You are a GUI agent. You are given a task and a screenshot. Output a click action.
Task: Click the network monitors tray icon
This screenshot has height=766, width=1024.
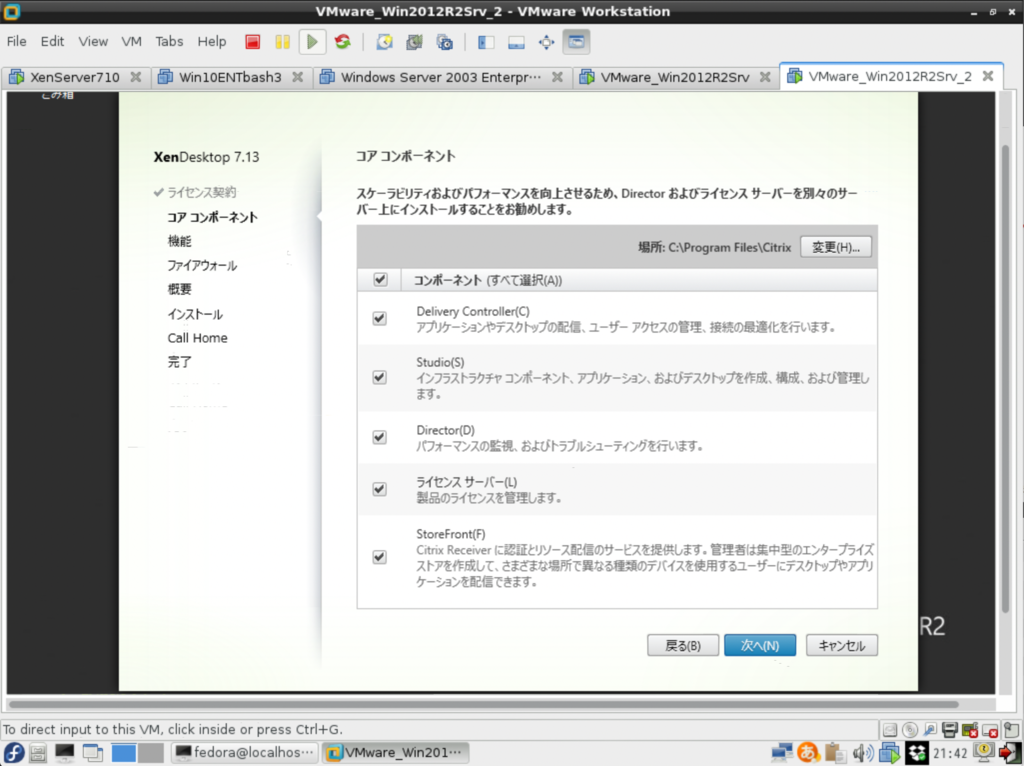click(x=782, y=753)
